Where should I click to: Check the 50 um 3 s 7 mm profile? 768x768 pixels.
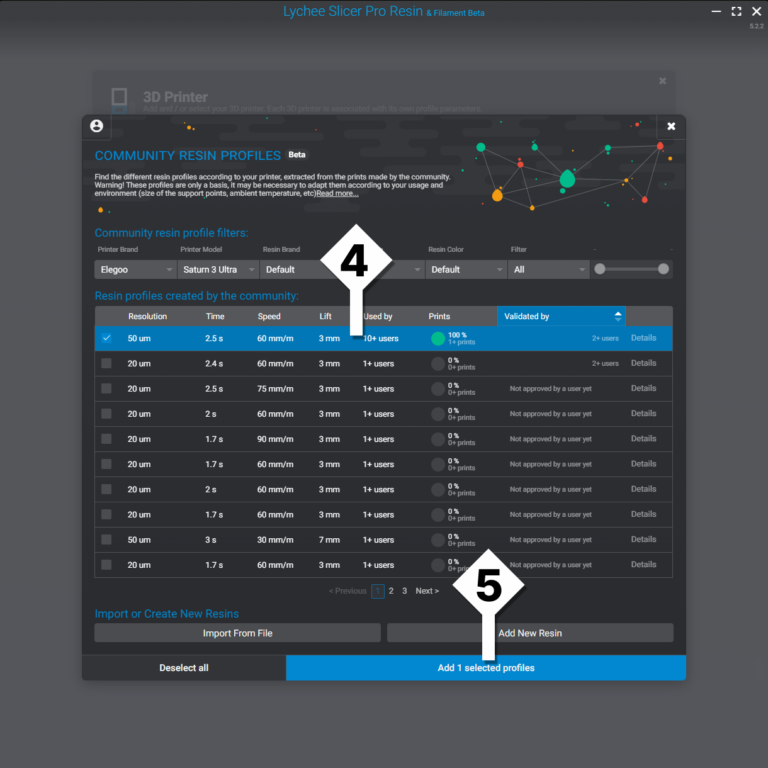click(x=106, y=539)
